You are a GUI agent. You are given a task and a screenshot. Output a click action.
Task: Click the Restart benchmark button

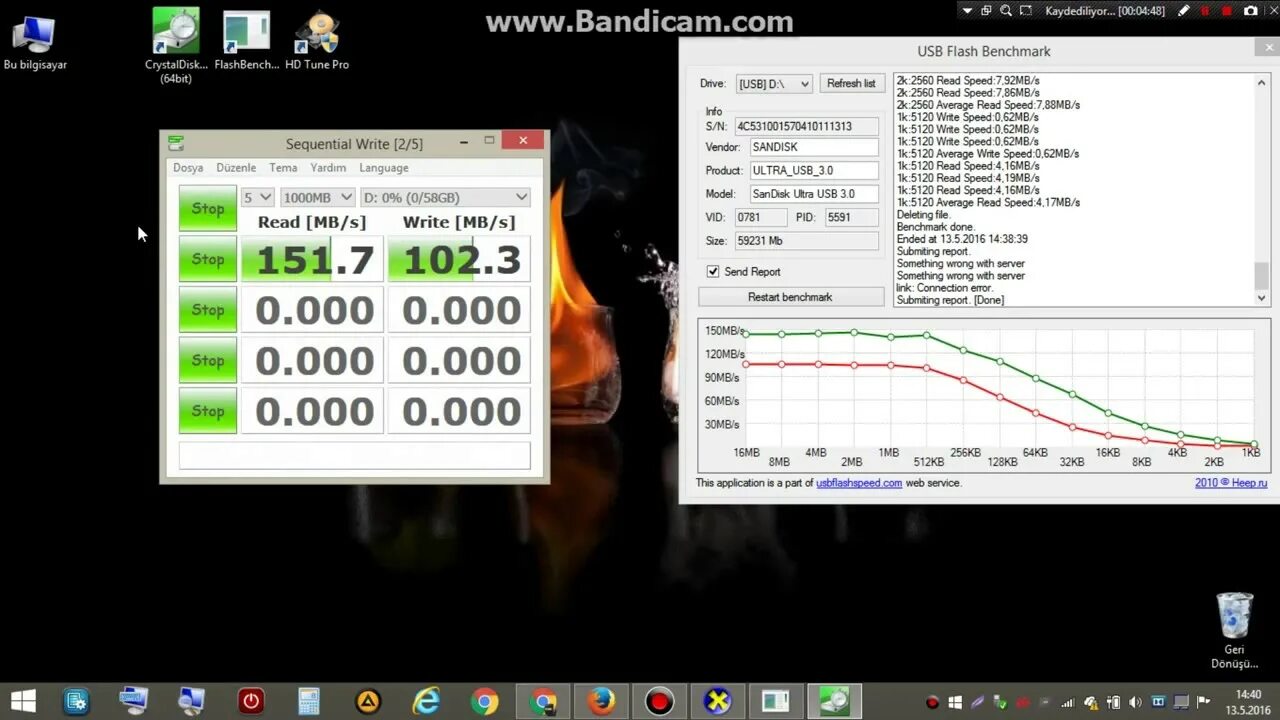tap(790, 297)
